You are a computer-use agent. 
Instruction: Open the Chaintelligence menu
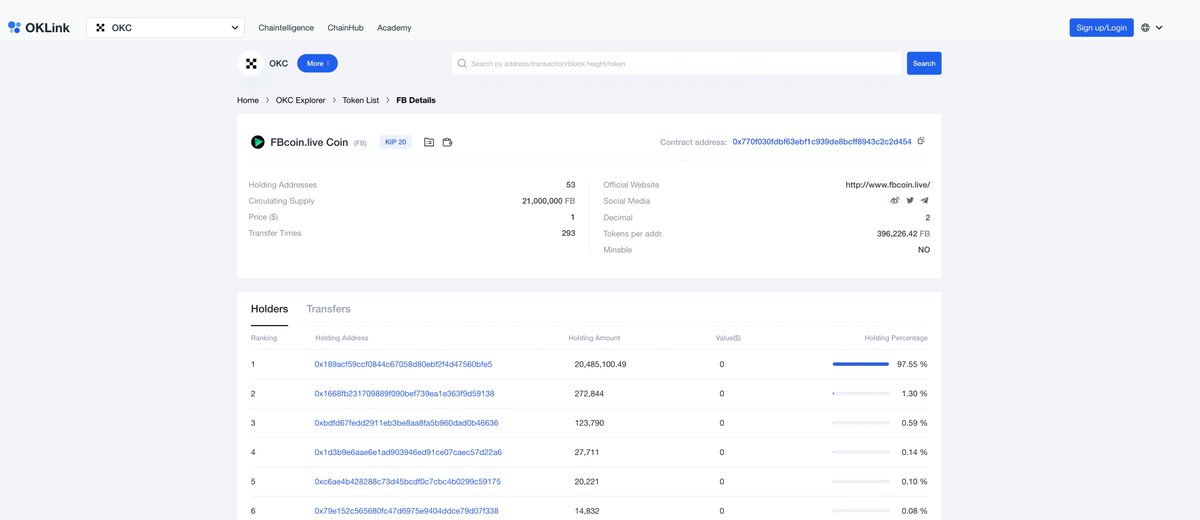[x=286, y=28]
